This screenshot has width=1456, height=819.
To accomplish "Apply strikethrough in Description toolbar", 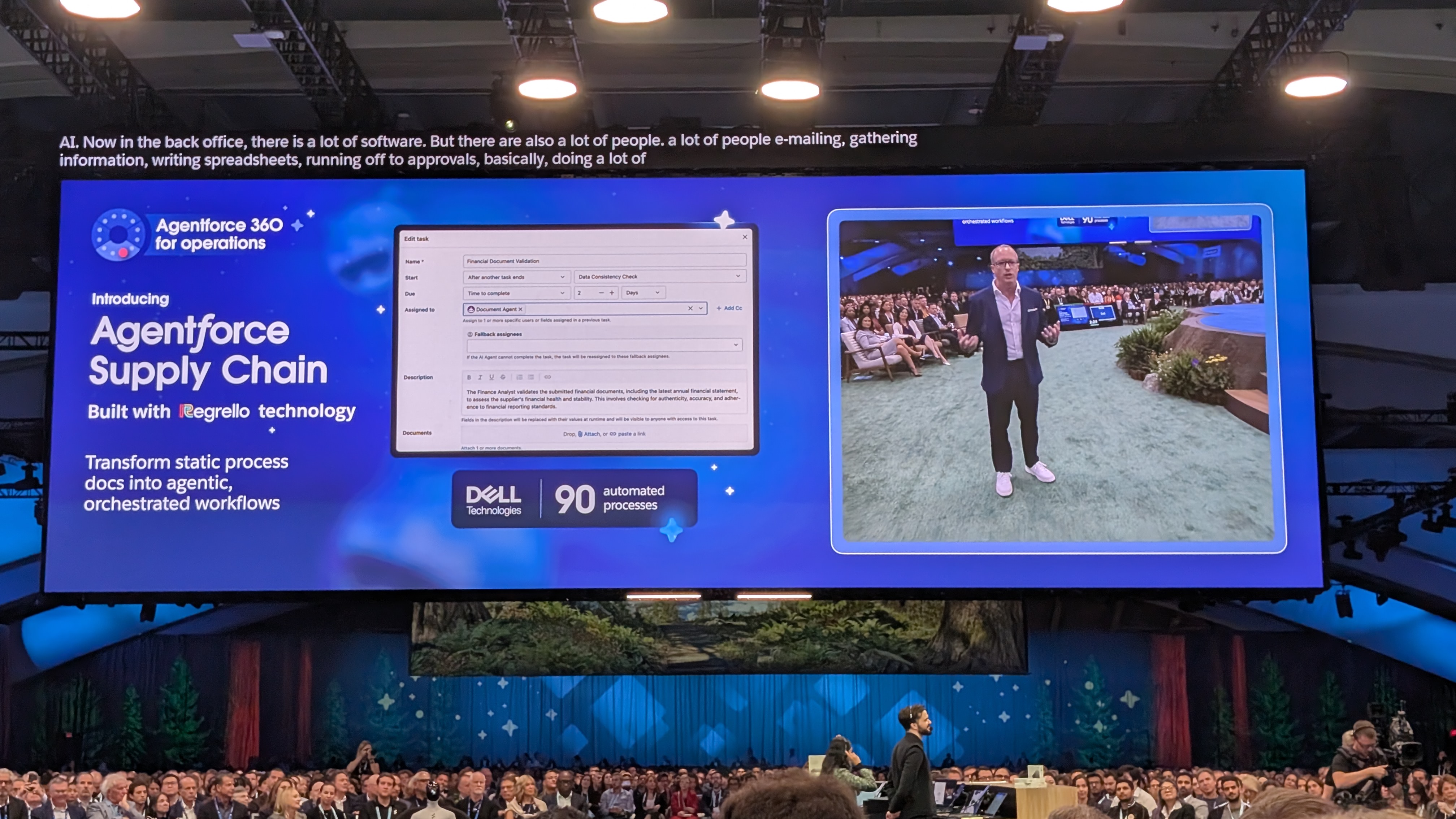I will tap(502, 377).
